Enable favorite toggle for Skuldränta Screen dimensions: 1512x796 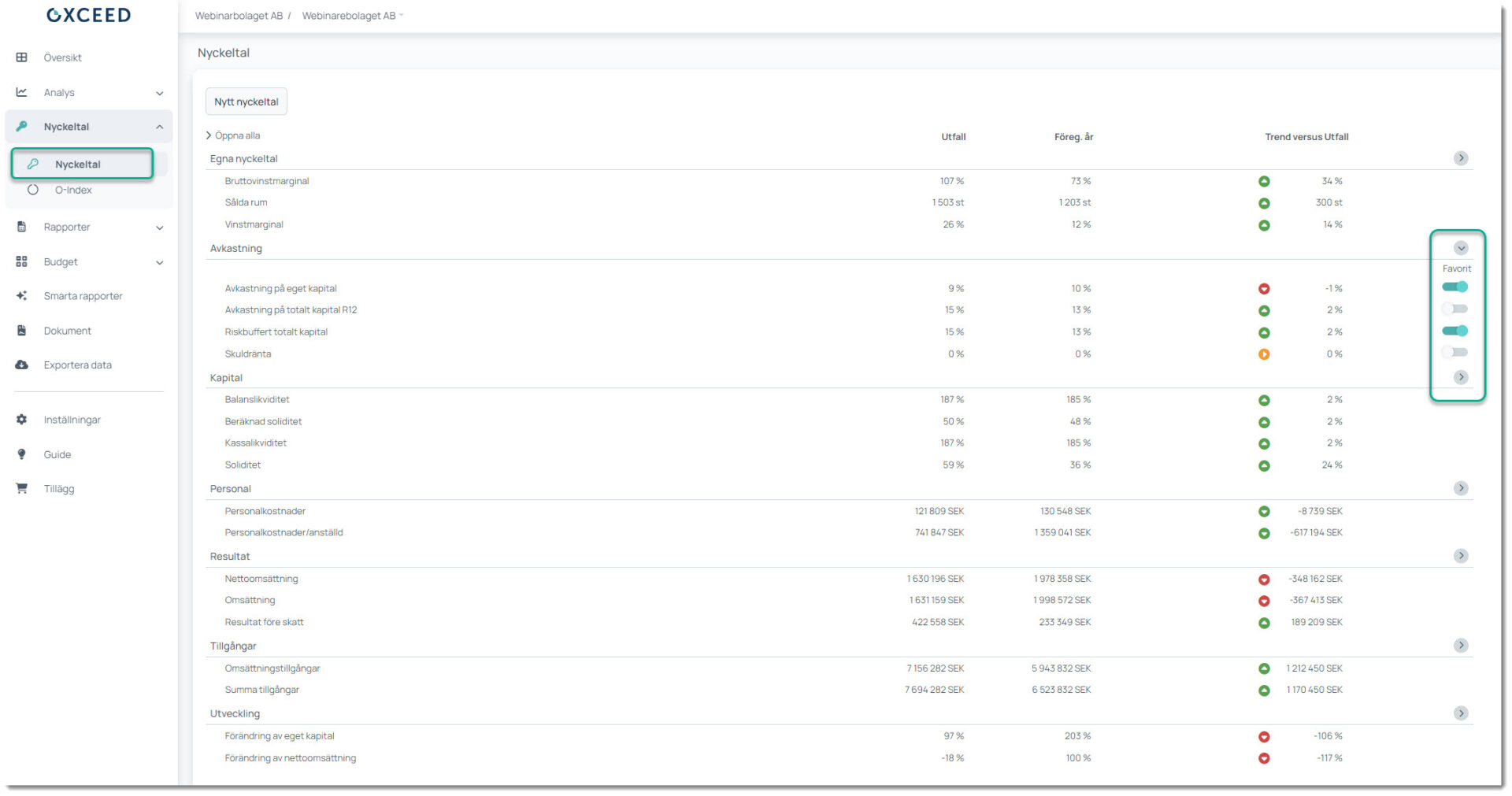pos(1455,352)
